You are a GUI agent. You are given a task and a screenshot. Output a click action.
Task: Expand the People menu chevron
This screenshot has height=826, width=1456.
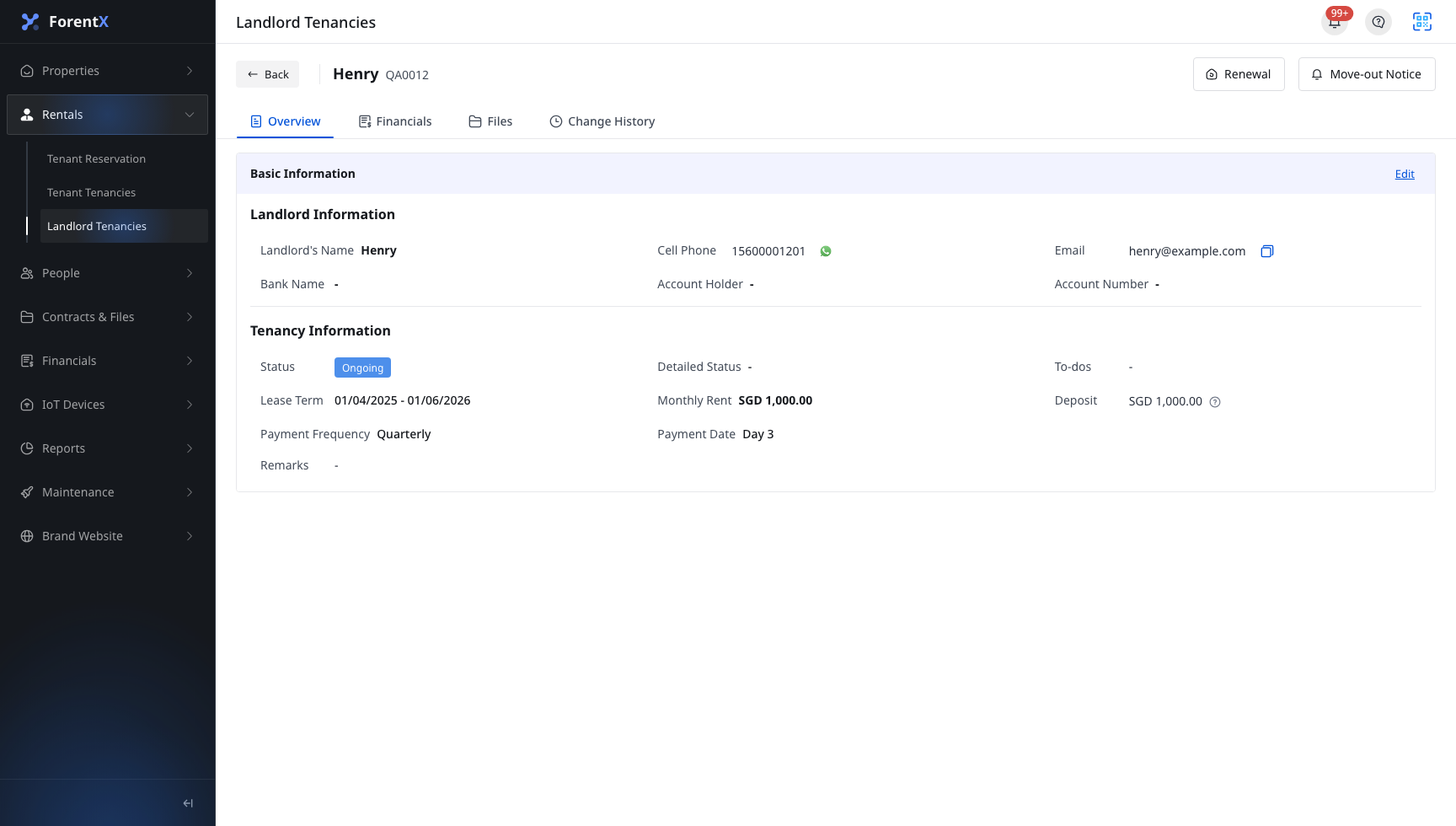click(190, 273)
